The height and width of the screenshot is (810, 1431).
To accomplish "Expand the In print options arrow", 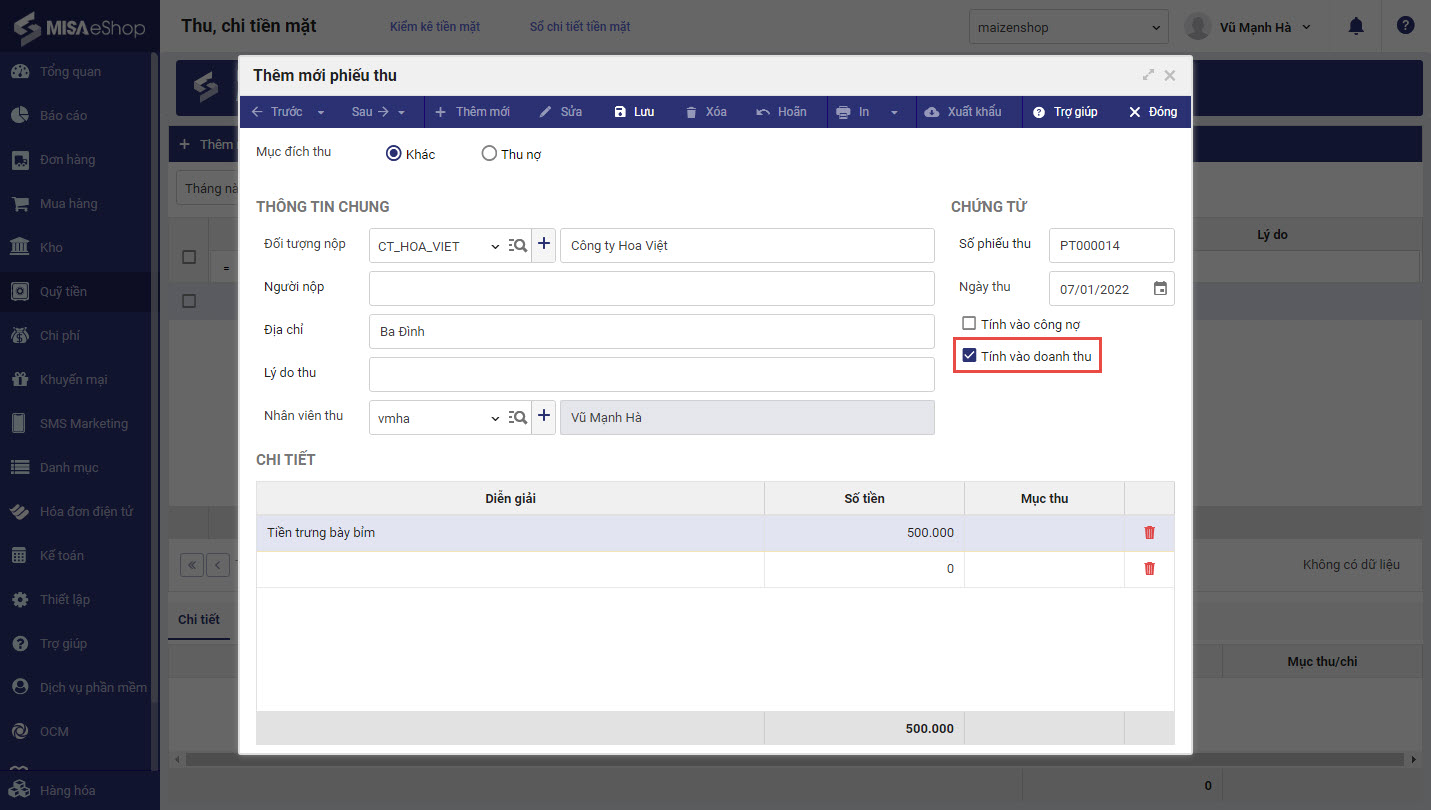I will [x=894, y=112].
